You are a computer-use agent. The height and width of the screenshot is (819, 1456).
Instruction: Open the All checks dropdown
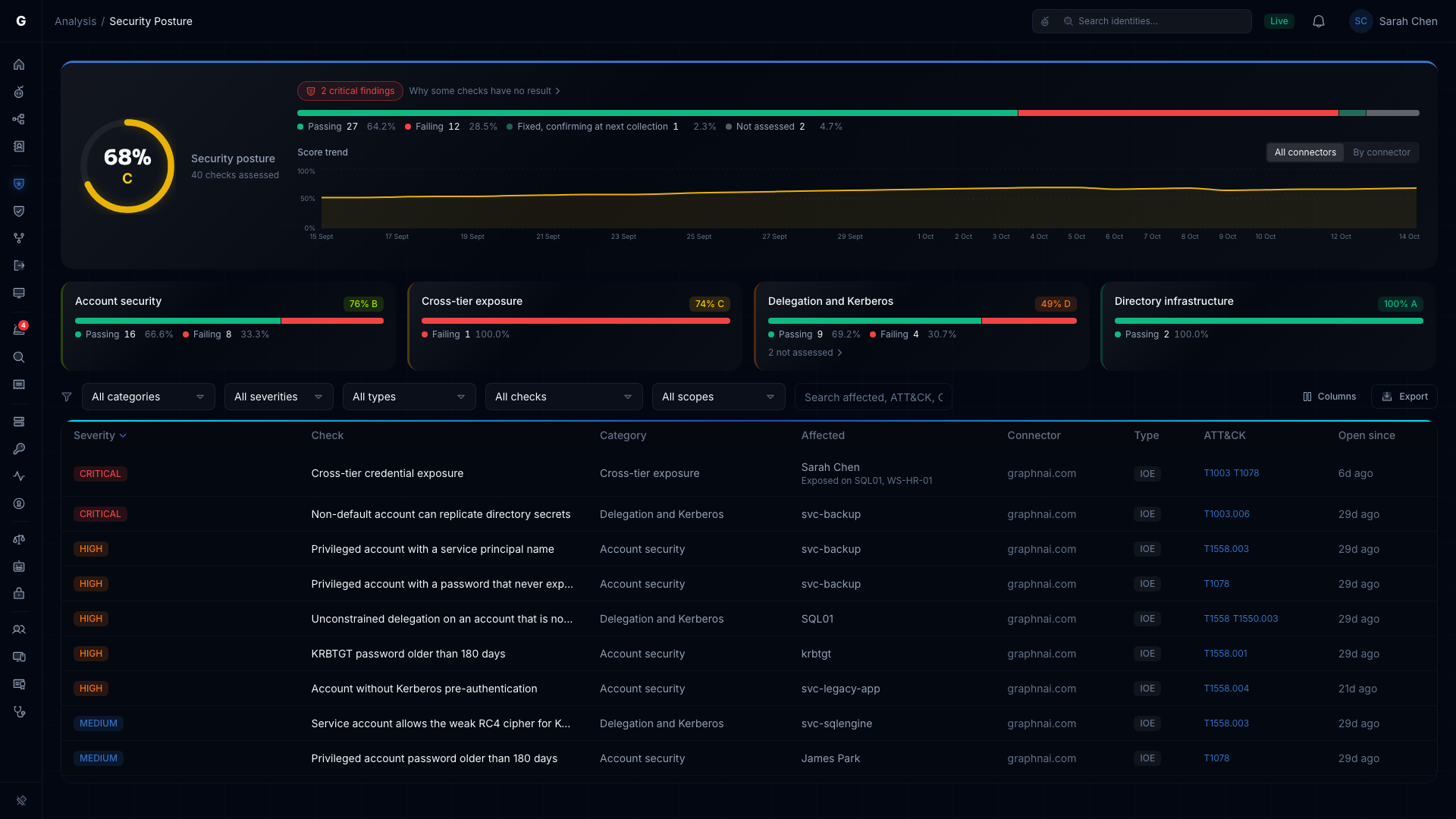564,397
